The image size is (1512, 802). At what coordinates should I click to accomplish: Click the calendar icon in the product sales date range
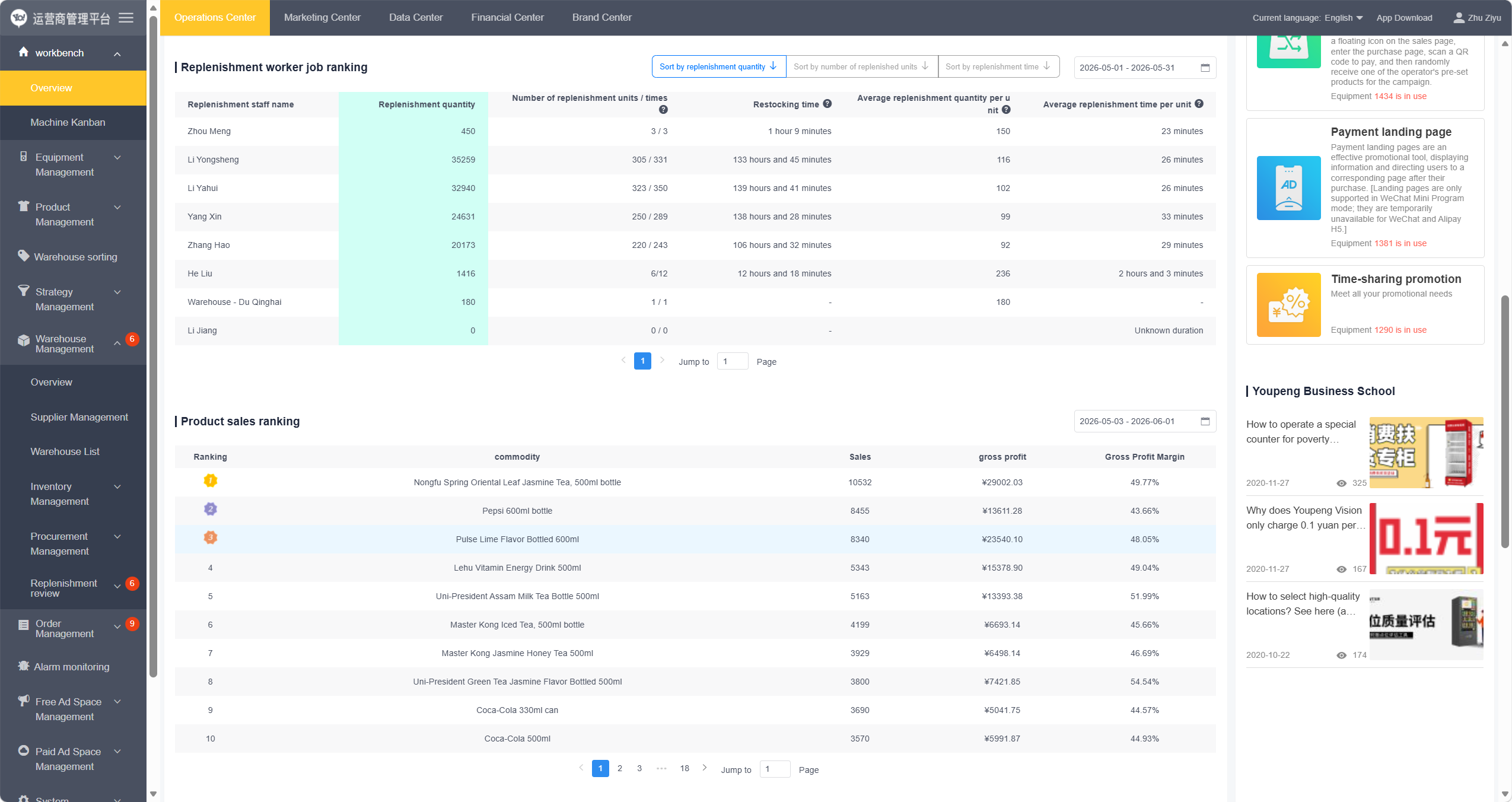coord(1205,421)
